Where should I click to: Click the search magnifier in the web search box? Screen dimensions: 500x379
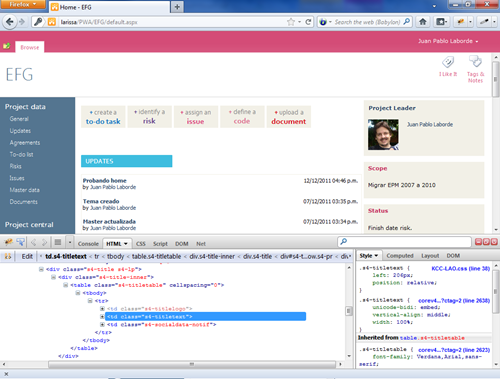(x=406, y=22)
